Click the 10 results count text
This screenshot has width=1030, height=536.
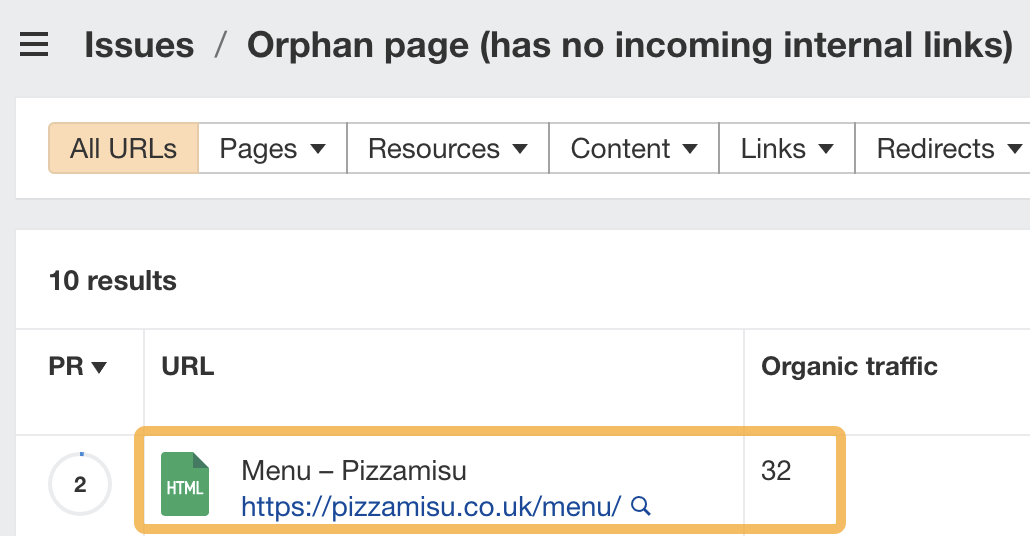tap(113, 281)
